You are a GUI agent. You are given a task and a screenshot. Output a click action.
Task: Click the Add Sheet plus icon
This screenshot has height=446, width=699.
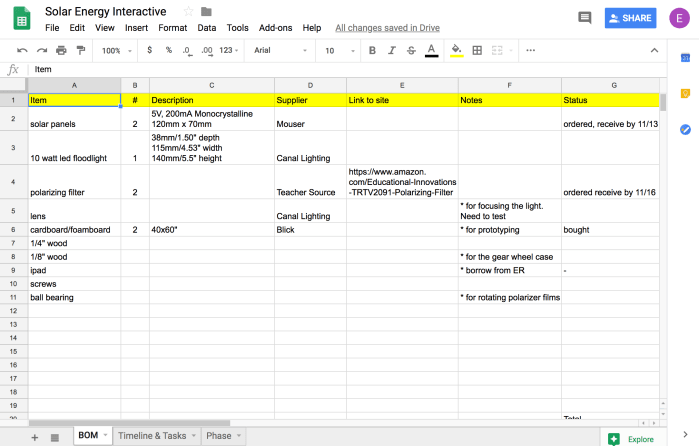coord(34,437)
